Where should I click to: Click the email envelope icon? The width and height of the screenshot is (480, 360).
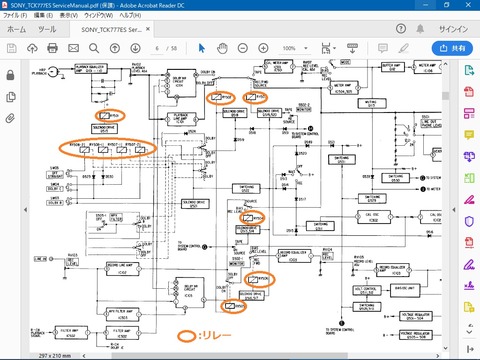pyautogui.click(x=73, y=48)
